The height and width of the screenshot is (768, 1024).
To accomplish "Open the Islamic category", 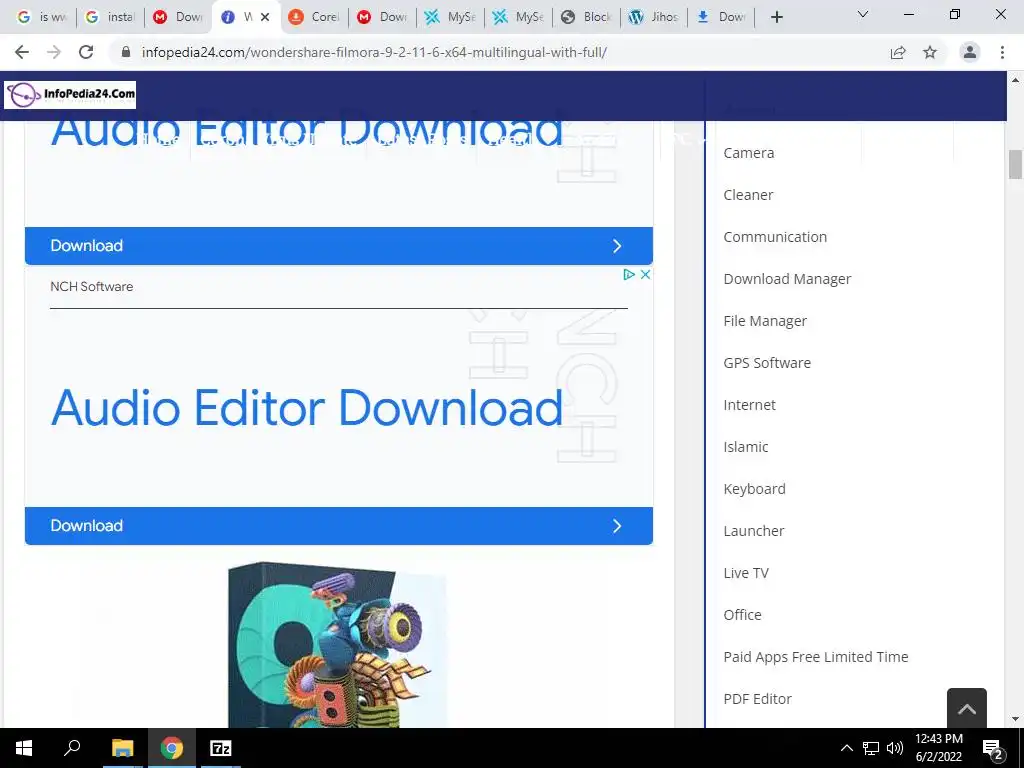I will point(746,447).
